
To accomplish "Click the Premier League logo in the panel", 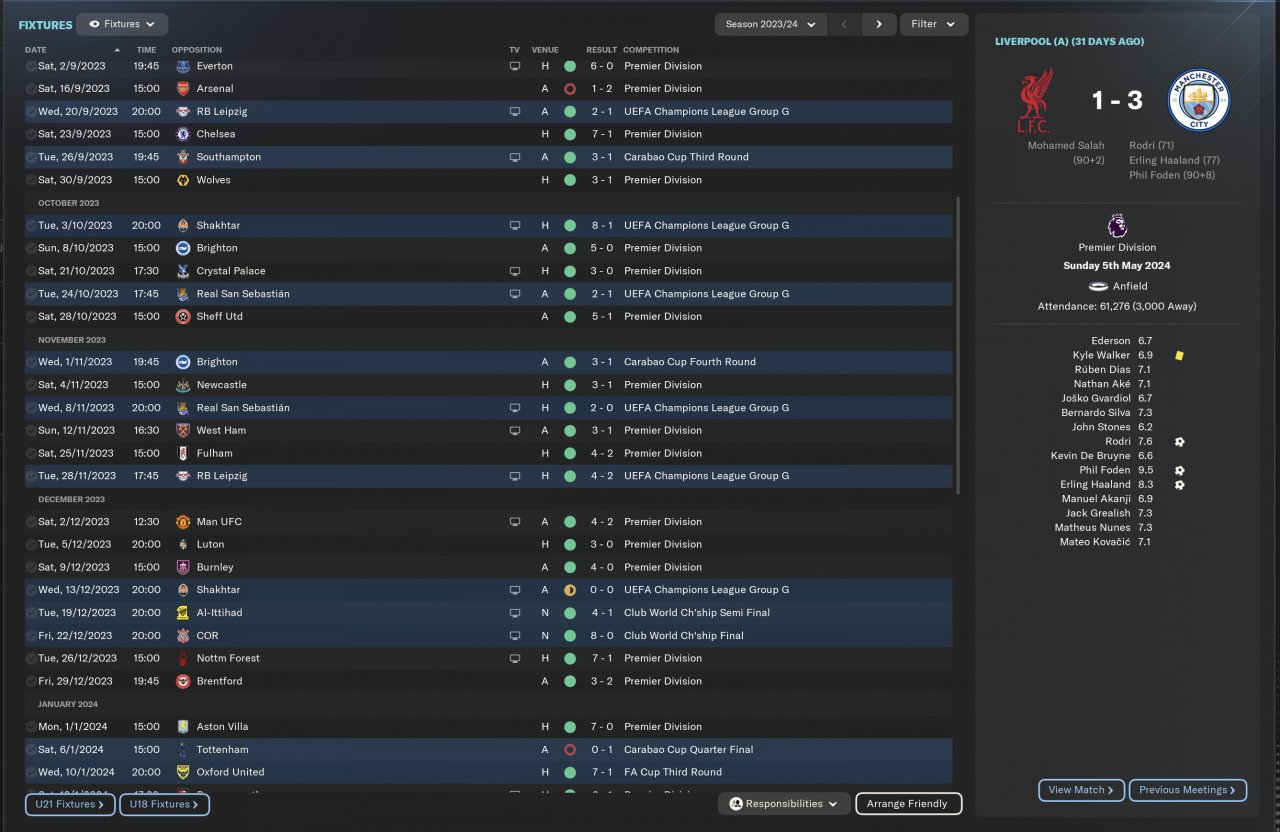I will click(1117, 225).
